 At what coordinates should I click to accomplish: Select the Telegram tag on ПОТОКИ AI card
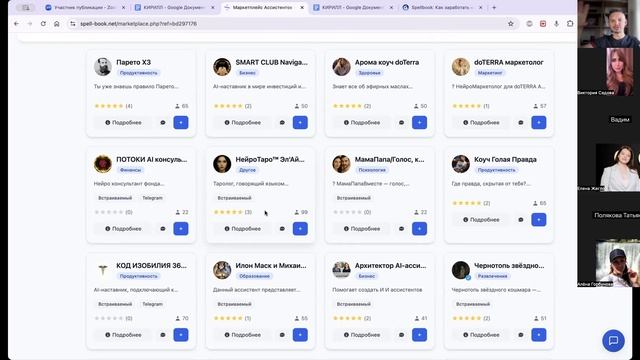152,198
